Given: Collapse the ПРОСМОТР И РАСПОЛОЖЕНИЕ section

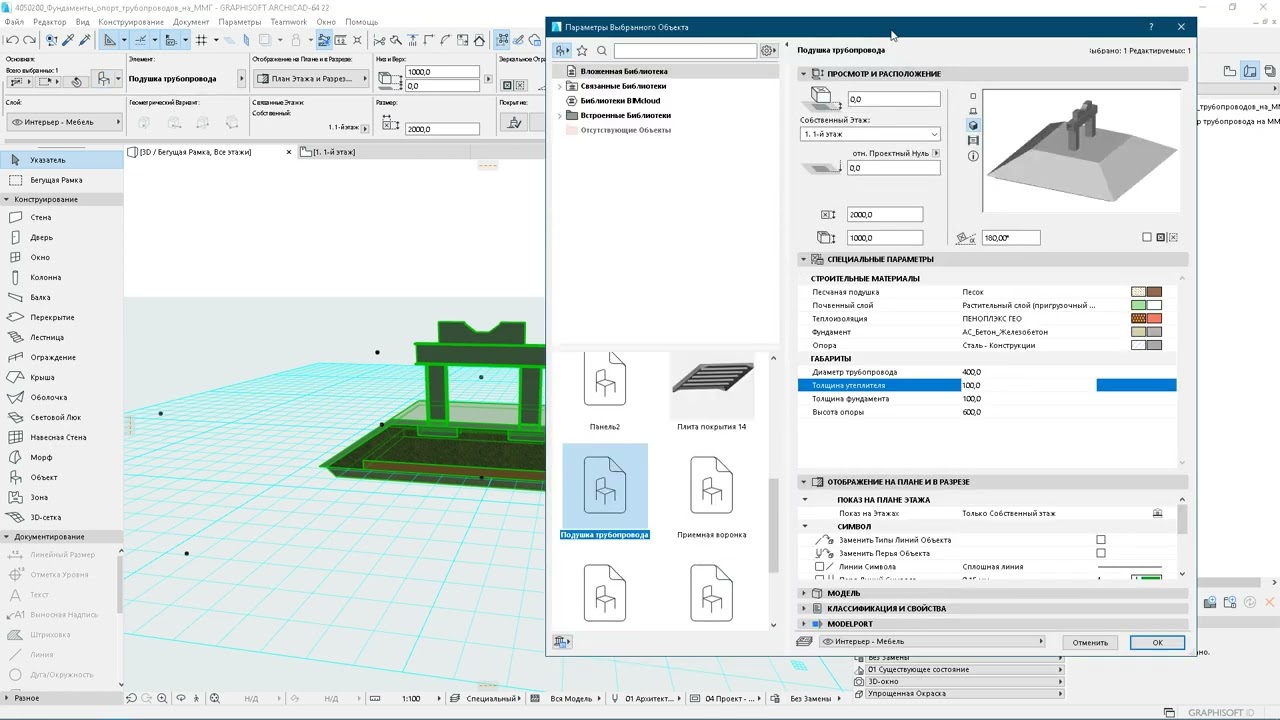Looking at the screenshot, I should tap(803, 74).
